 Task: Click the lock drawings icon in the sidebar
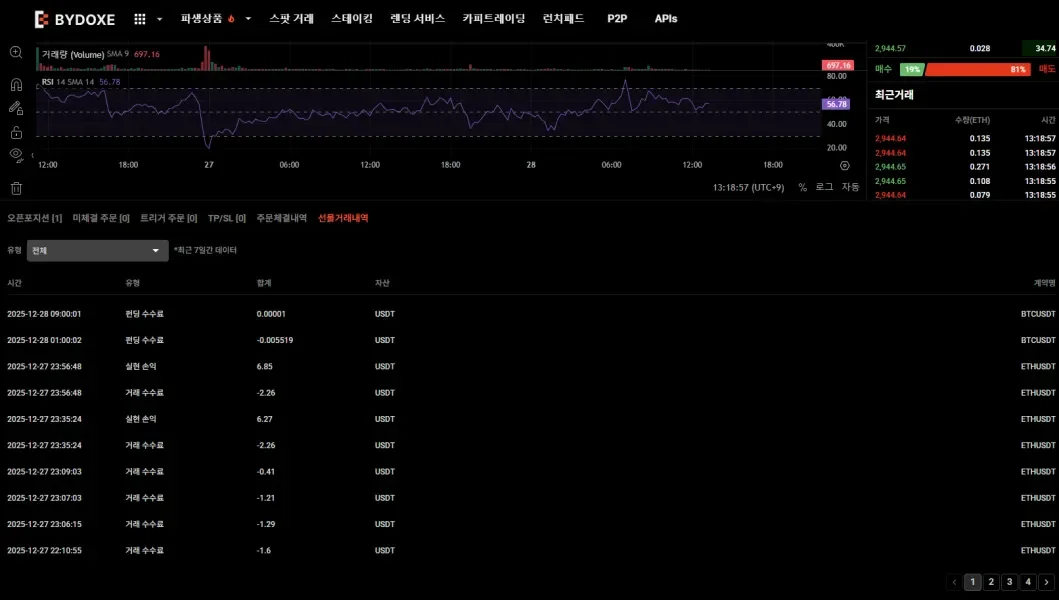click(x=15, y=133)
